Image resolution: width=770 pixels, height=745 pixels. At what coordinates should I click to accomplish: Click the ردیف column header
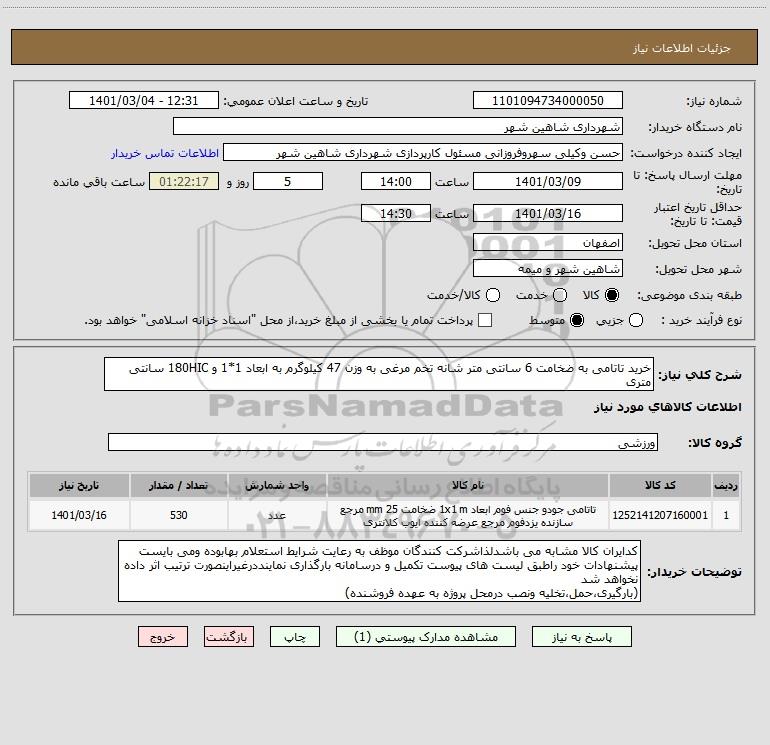click(726, 486)
